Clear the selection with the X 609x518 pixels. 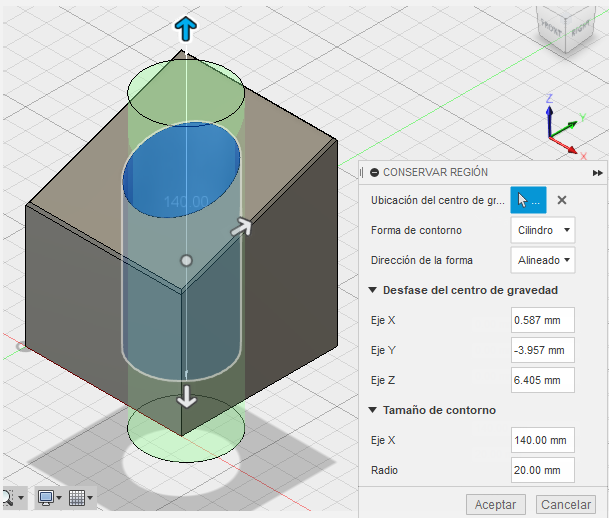562,200
